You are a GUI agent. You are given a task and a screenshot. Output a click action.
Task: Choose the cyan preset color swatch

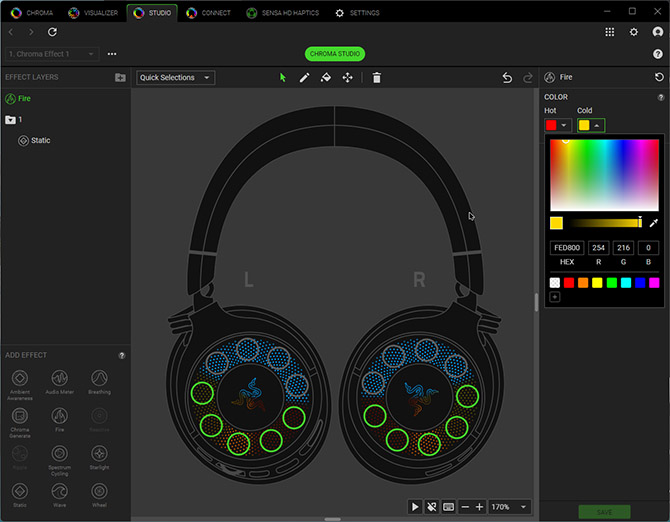626,282
